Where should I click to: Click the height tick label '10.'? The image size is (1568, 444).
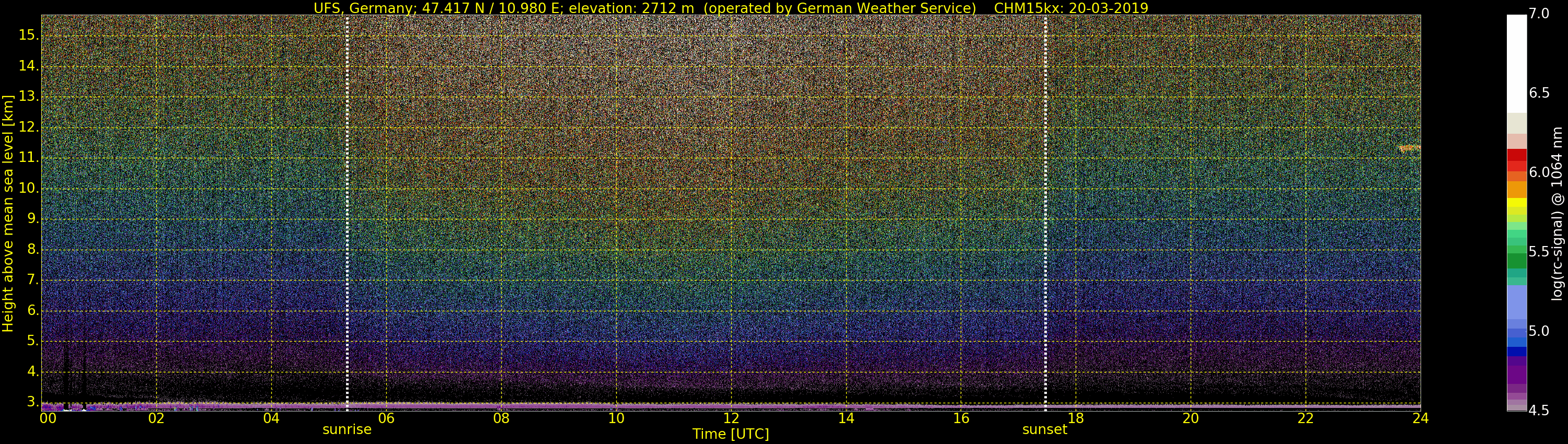click(29, 189)
